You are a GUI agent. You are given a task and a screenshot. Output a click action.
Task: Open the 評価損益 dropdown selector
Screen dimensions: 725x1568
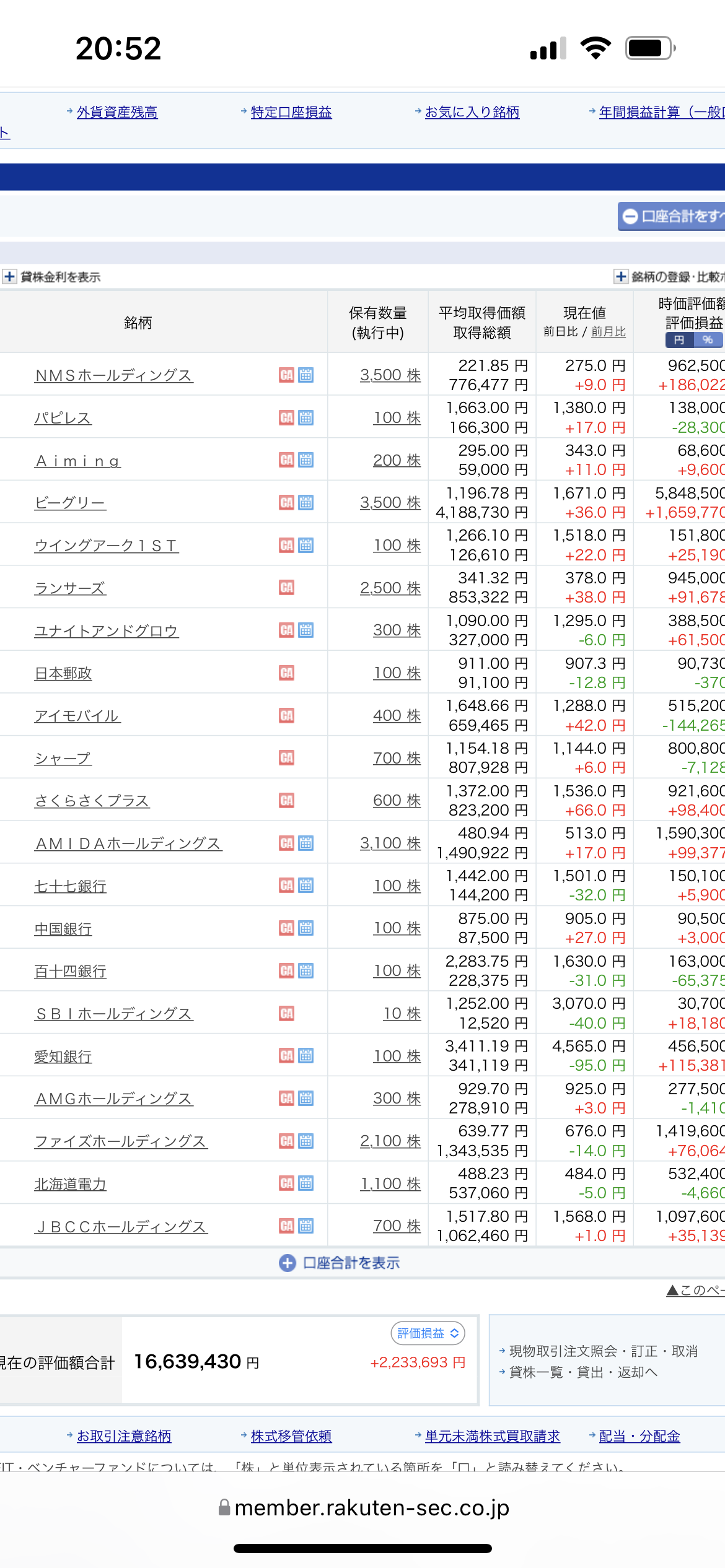tap(428, 1333)
